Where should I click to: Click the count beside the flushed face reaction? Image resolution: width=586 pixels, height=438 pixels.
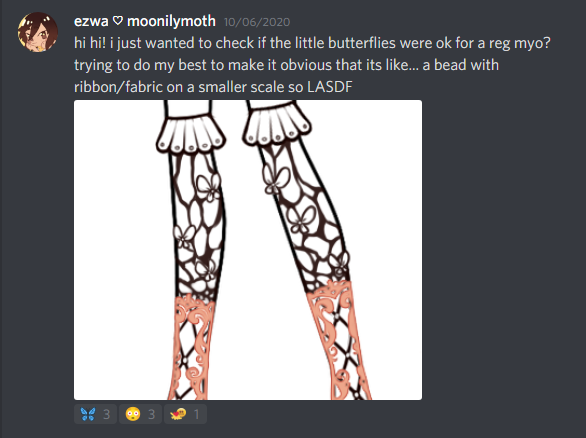tap(151, 414)
